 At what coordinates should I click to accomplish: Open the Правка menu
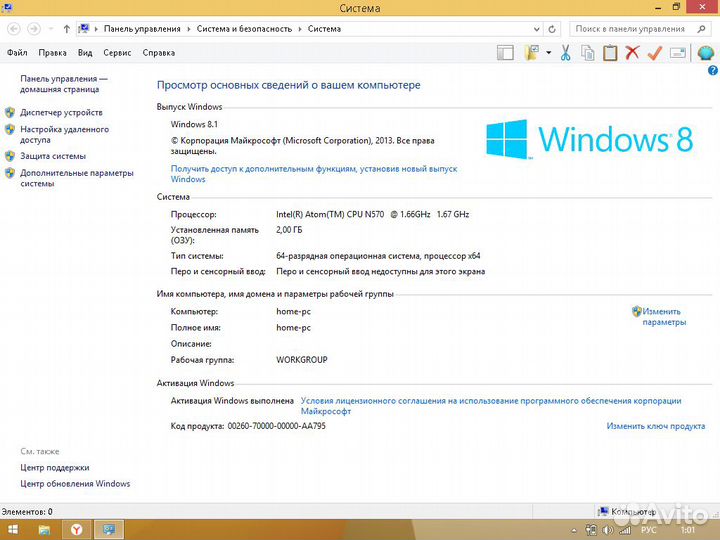tap(52, 53)
